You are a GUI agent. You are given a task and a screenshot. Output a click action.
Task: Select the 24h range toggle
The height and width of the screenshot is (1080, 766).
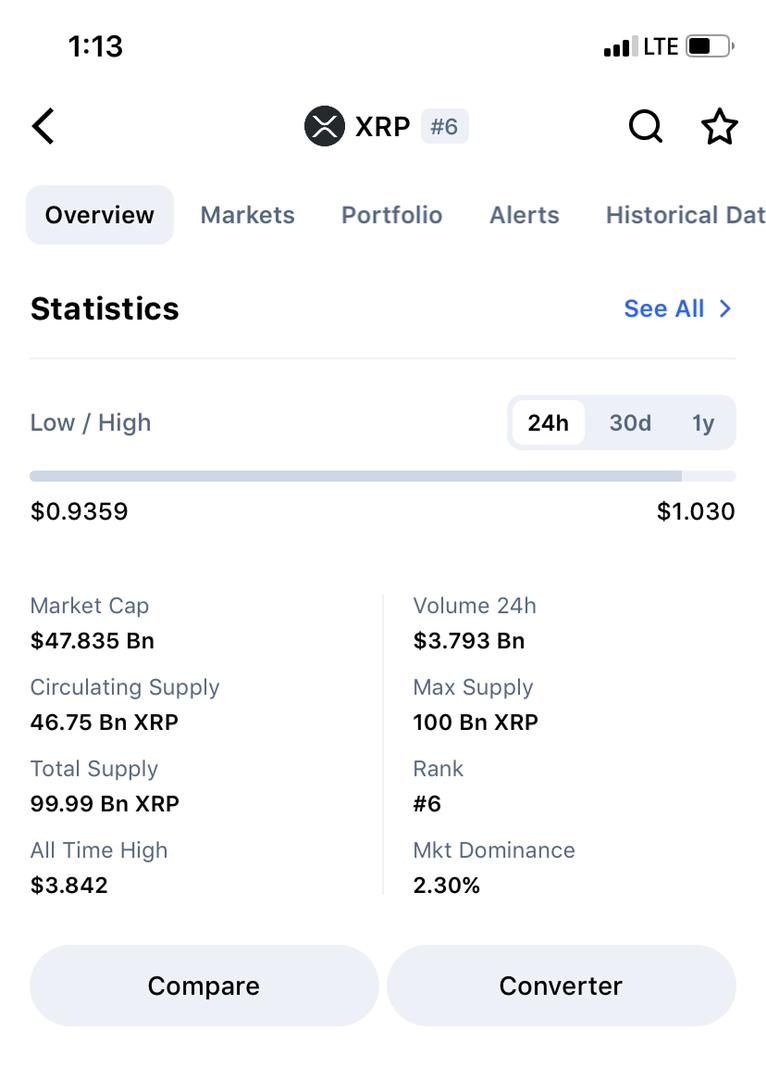point(548,423)
